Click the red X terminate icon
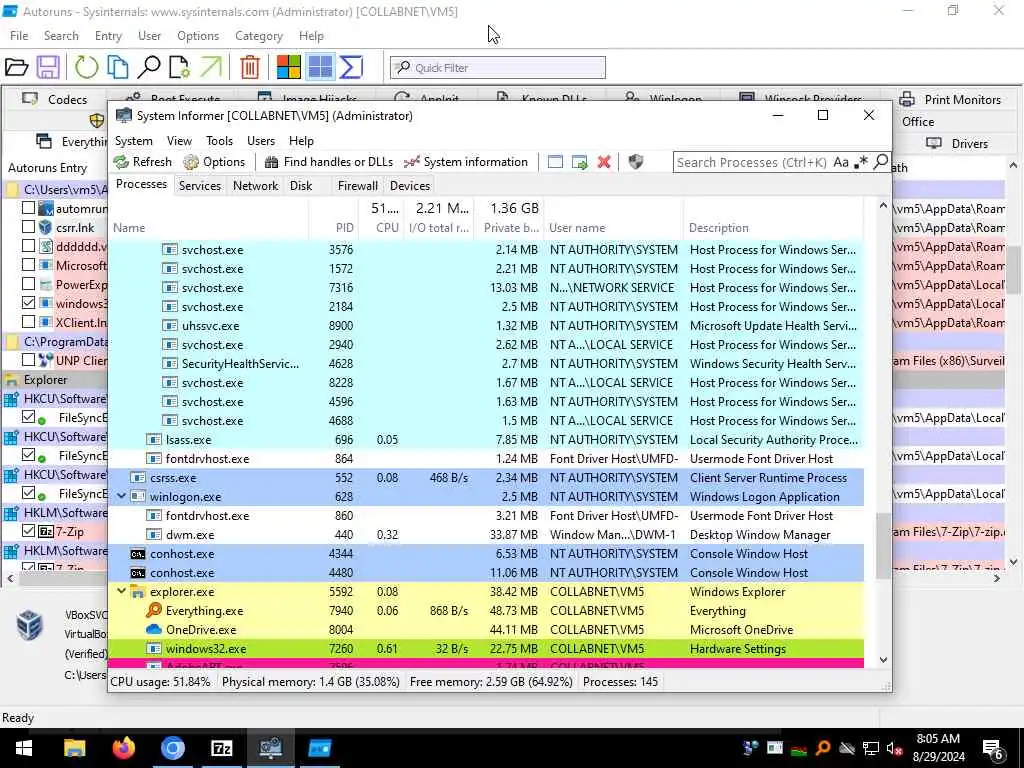This screenshot has height=768, width=1024. [x=604, y=162]
